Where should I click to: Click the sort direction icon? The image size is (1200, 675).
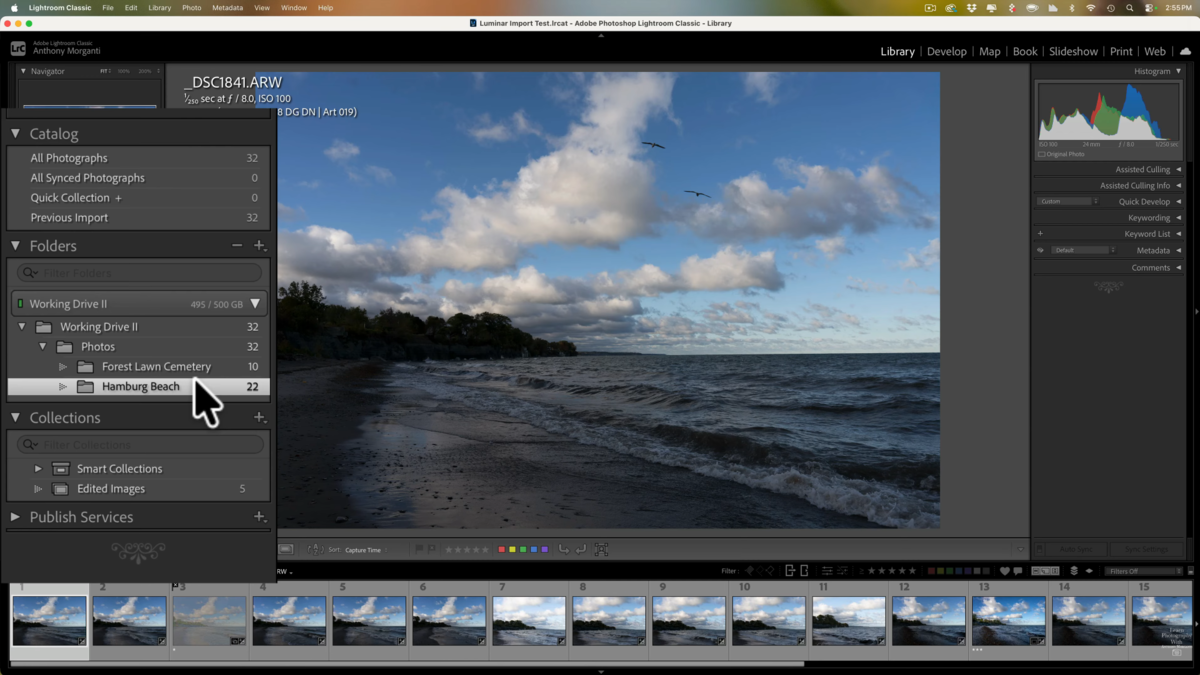[x=315, y=550]
